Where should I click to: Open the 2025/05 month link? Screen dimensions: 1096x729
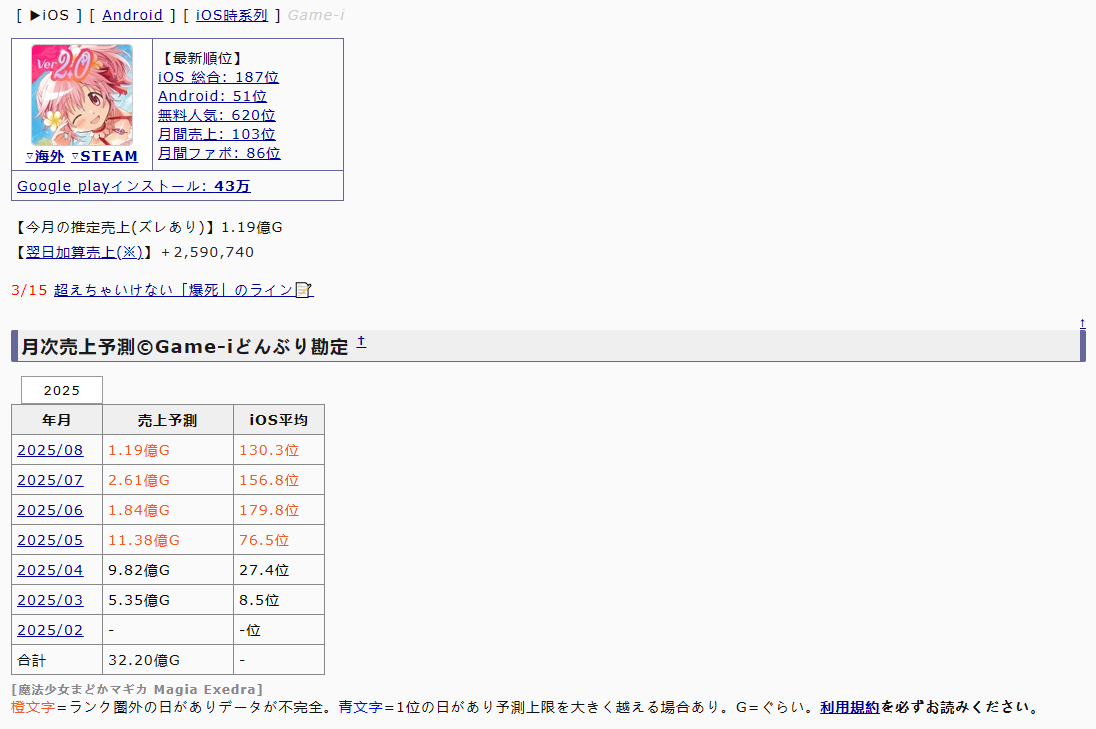pyautogui.click(x=50, y=540)
